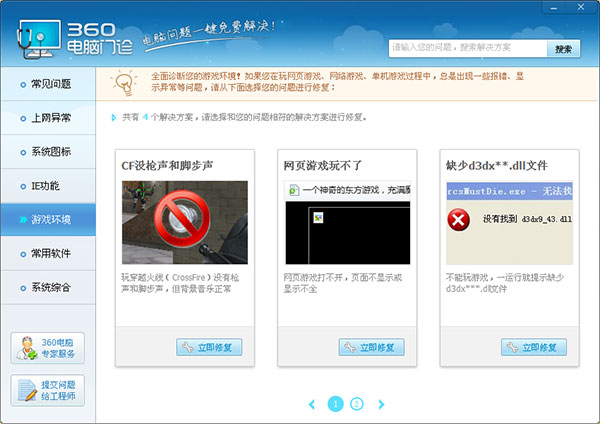This screenshot has width=600, height=424.
Task: Select 游戏环境 sidebar category
Action: 48,219
